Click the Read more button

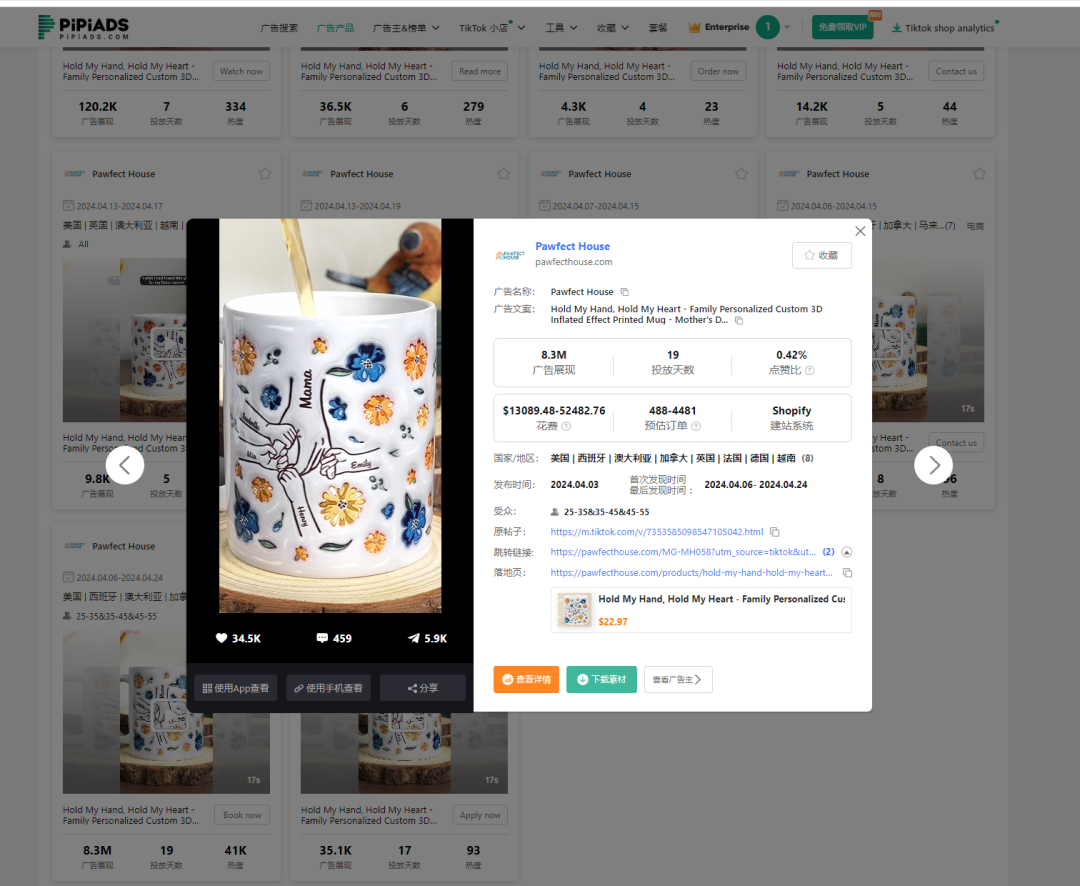click(480, 71)
